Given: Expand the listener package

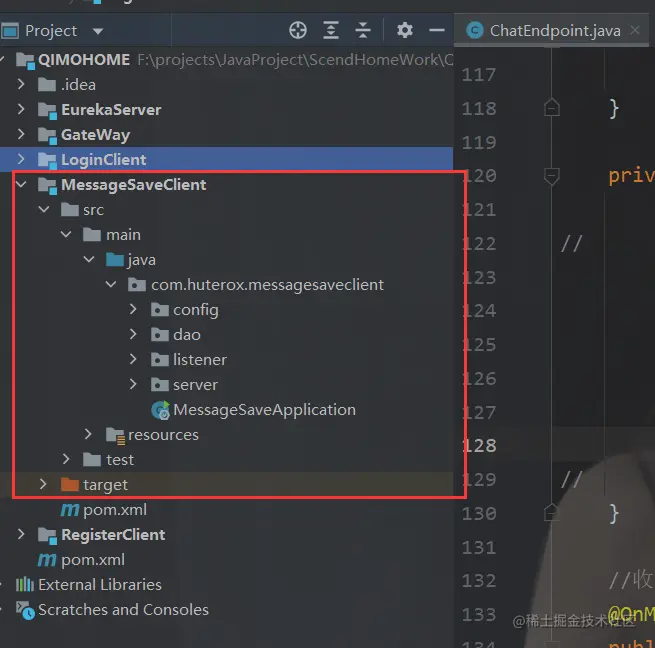Looking at the screenshot, I should 133,359.
